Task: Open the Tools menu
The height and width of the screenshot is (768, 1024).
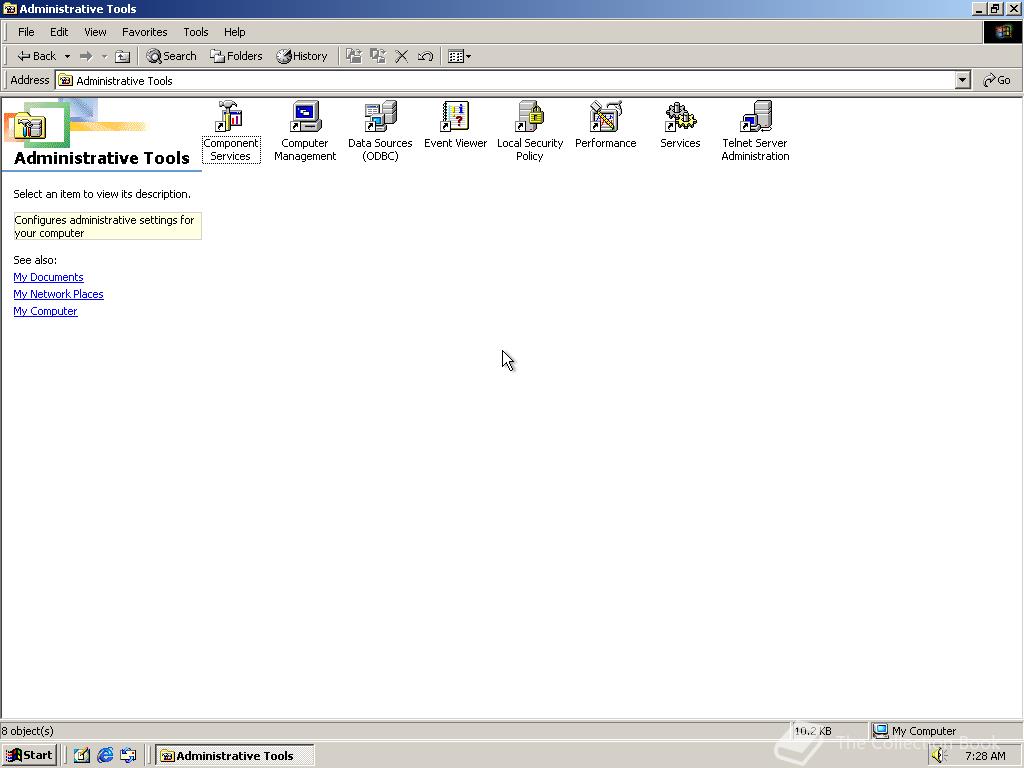Action: 195,32
